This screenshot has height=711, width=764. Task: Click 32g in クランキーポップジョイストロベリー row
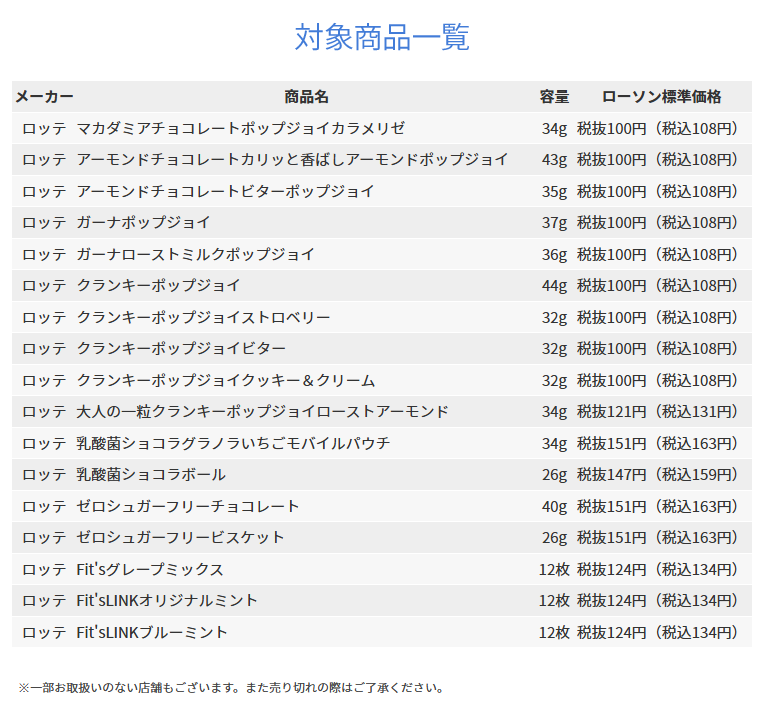[554, 317]
